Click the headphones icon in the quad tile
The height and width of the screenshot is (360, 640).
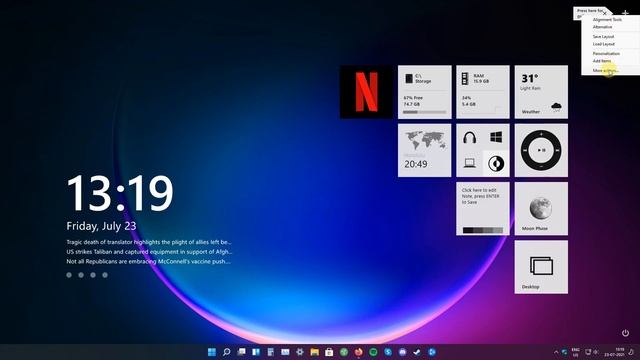[469, 138]
